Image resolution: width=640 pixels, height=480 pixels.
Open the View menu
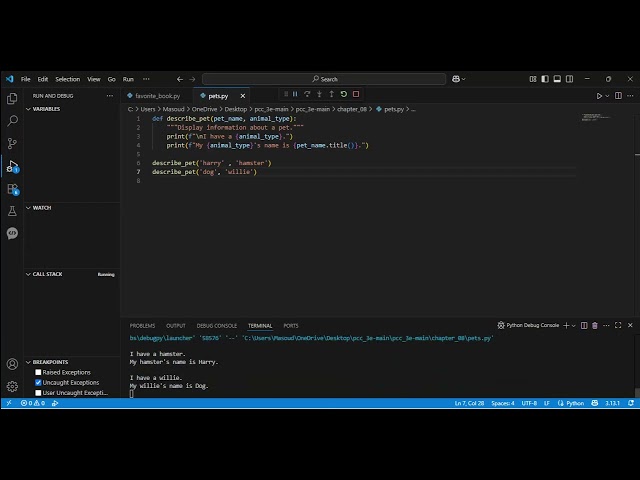[x=93, y=79]
